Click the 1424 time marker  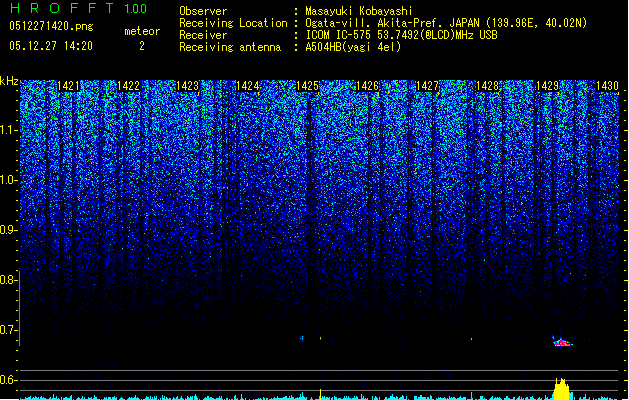pos(248,86)
